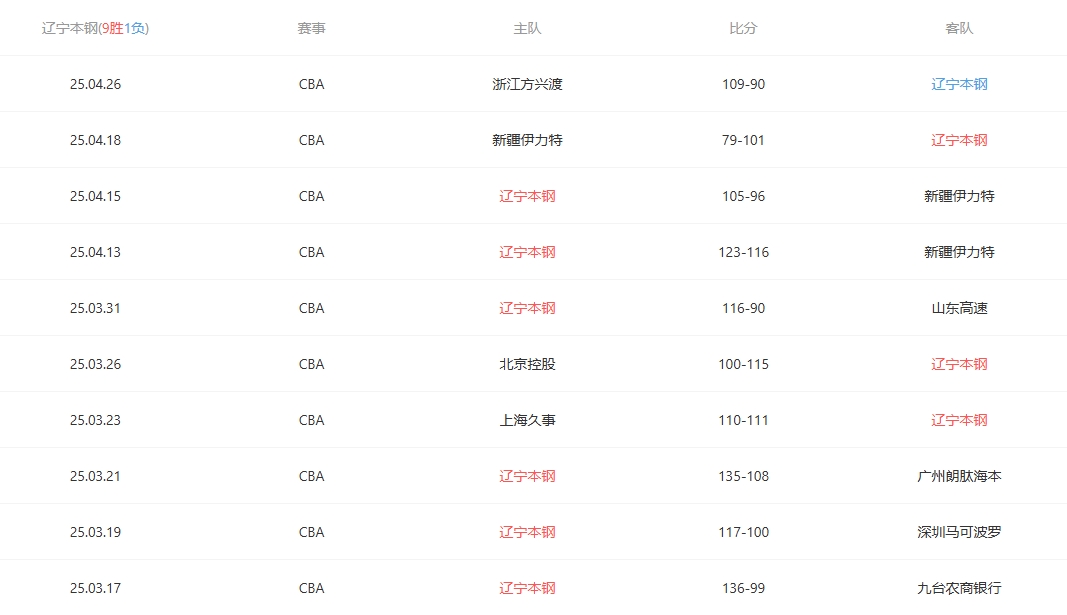Select blue 辽宁本钢 in the 25.04.26 row
Image resolution: width=1067 pixels, height=615 pixels.
click(959, 84)
